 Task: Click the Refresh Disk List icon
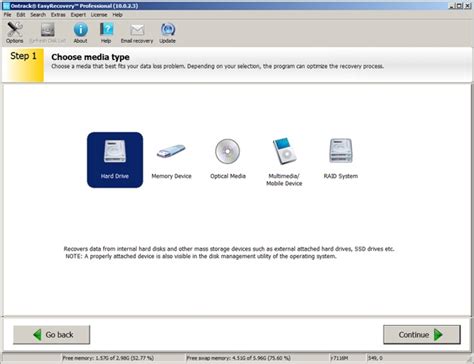[47, 32]
